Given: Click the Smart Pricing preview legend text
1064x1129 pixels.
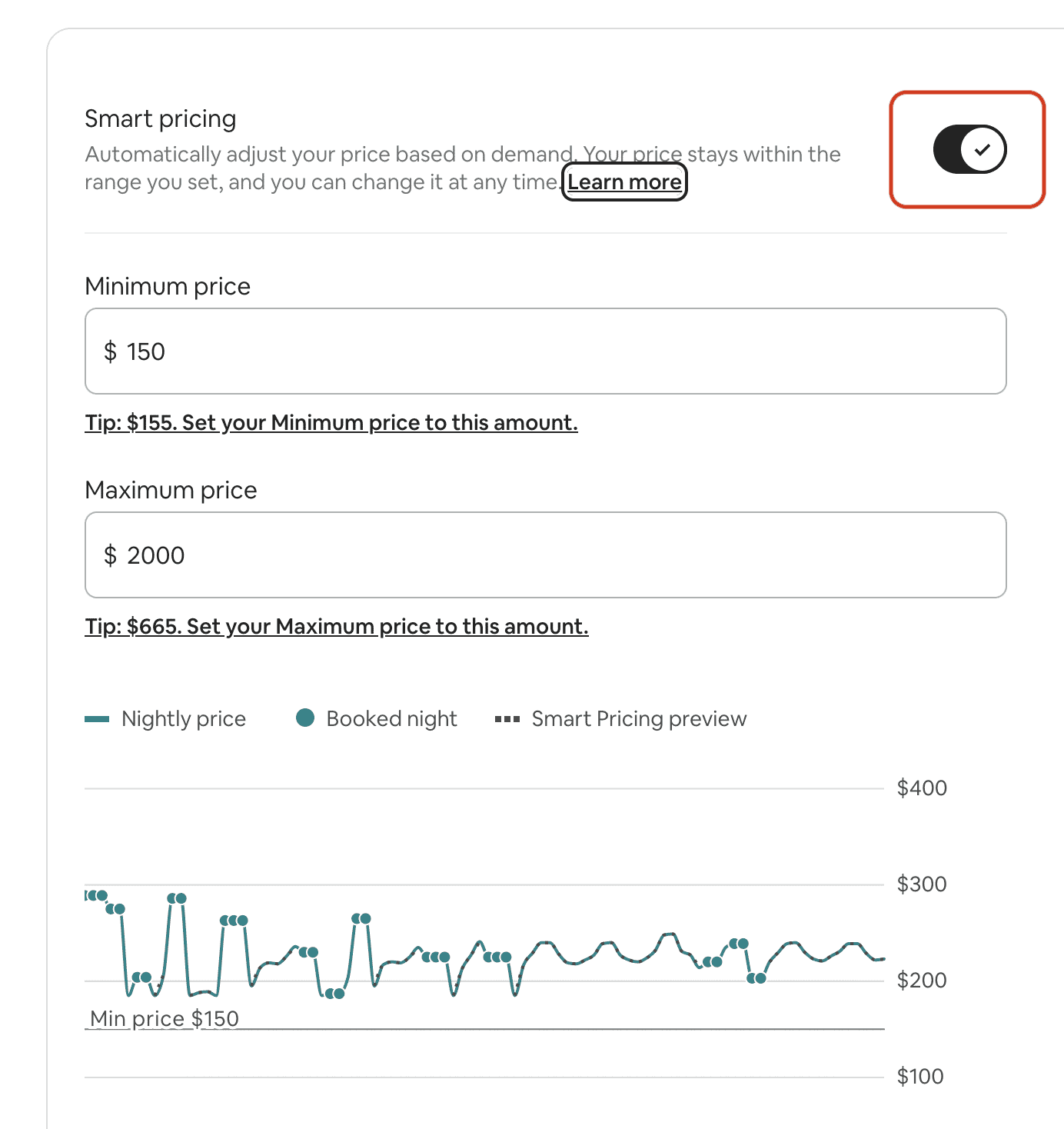Looking at the screenshot, I should pyautogui.click(x=640, y=719).
